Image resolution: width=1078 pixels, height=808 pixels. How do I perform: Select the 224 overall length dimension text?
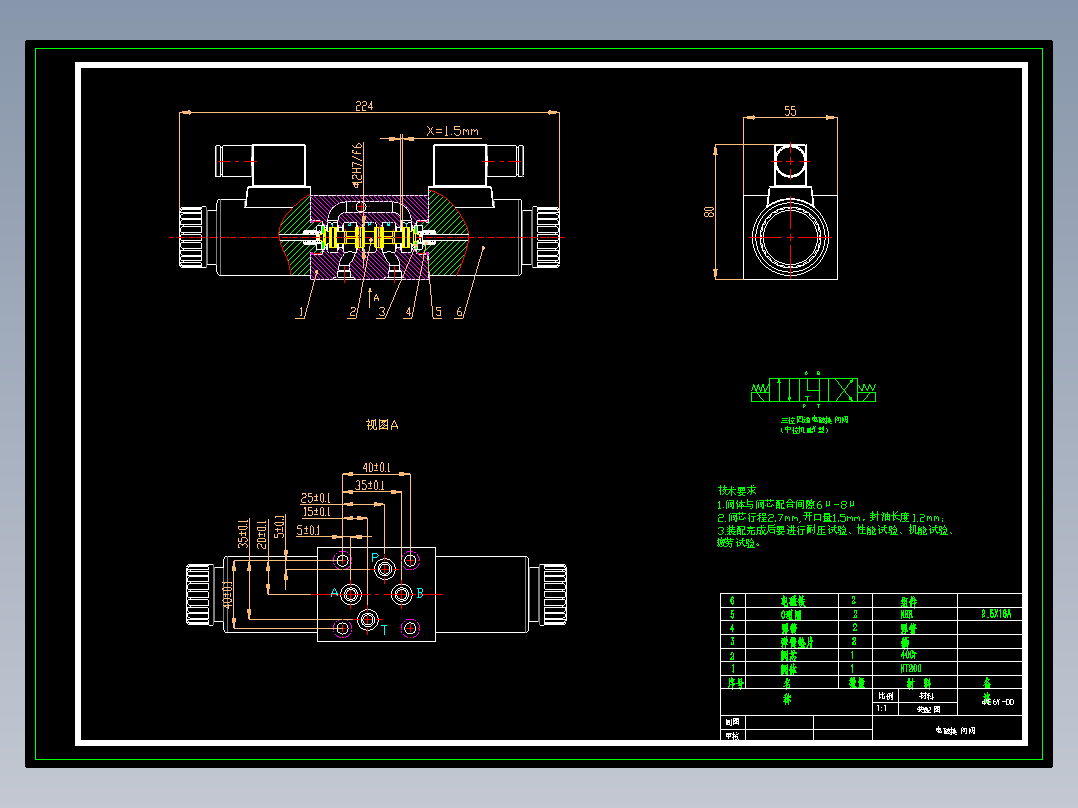pyautogui.click(x=364, y=106)
